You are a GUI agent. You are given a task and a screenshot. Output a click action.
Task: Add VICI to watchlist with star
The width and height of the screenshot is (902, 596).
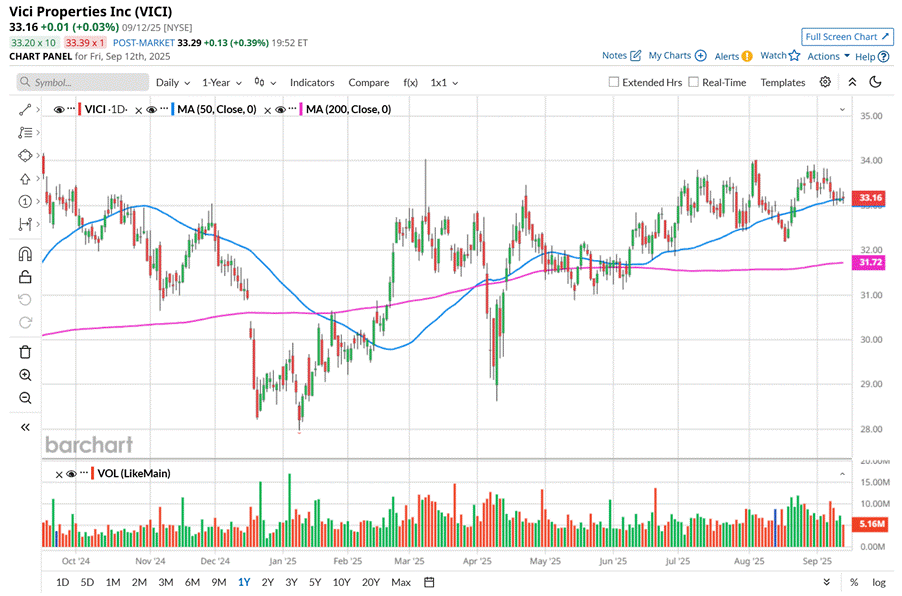pyautogui.click(x=794, y=56)
